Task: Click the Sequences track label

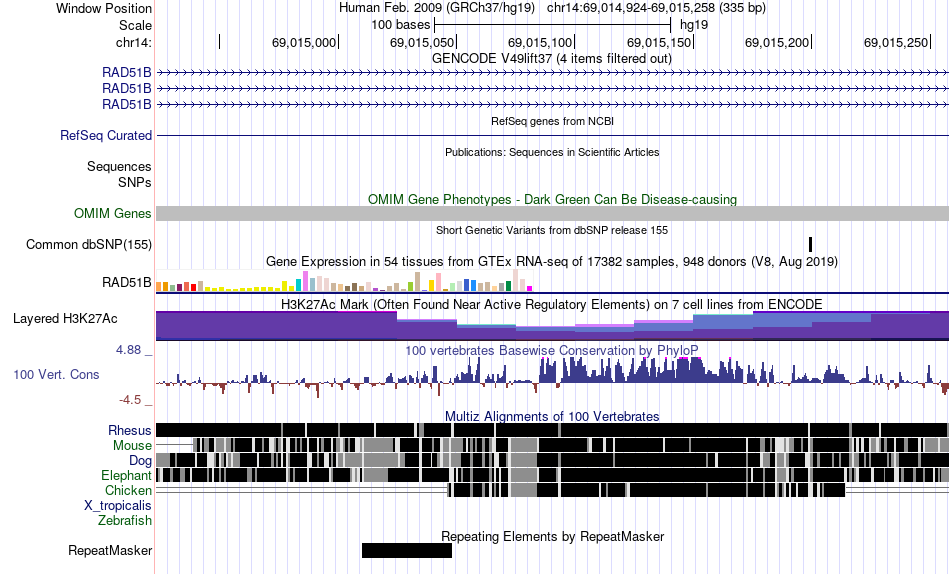Action: point(119,166)
